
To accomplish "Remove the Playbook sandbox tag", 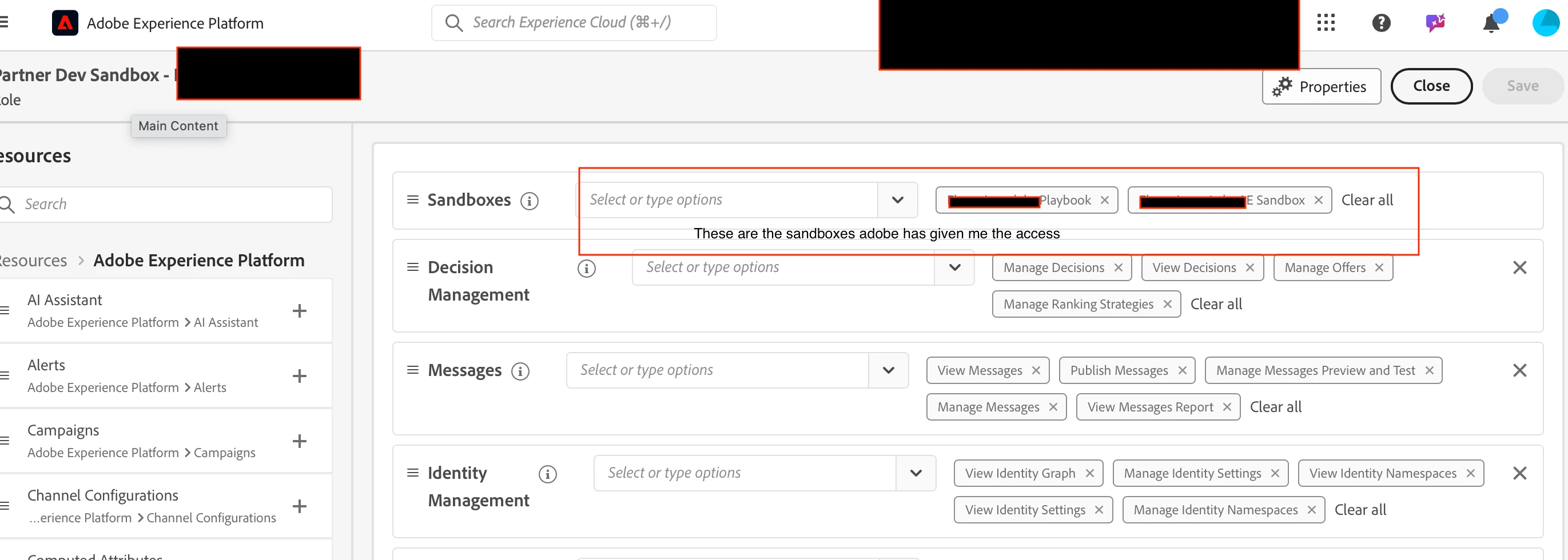I will [1104, 200].
